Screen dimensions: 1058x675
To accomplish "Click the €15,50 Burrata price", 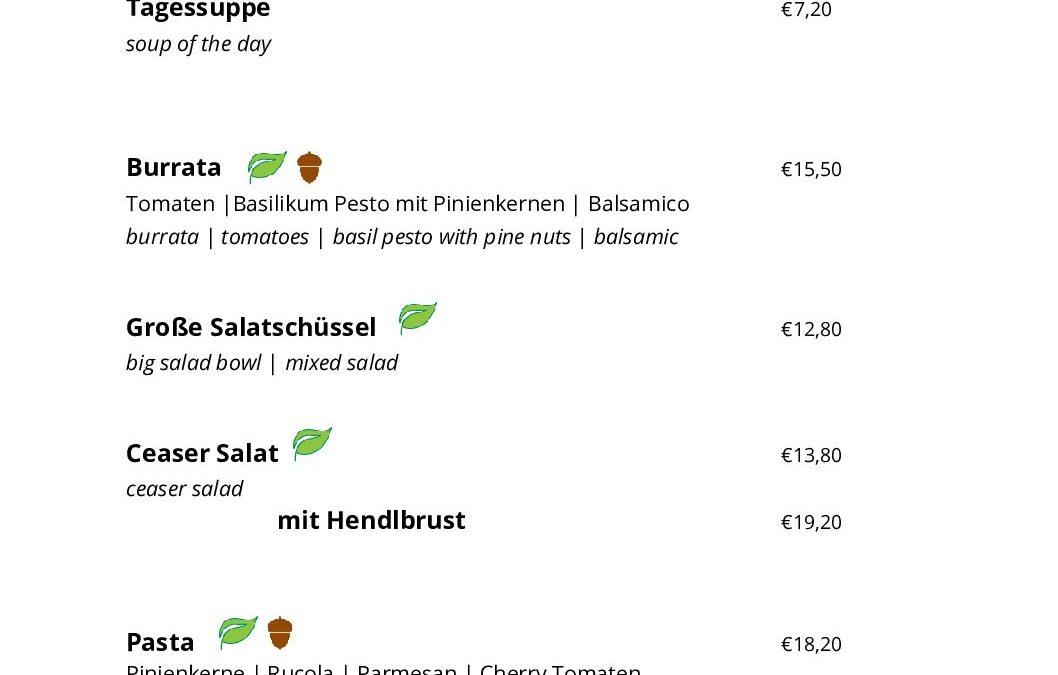I will coord(811,169).
